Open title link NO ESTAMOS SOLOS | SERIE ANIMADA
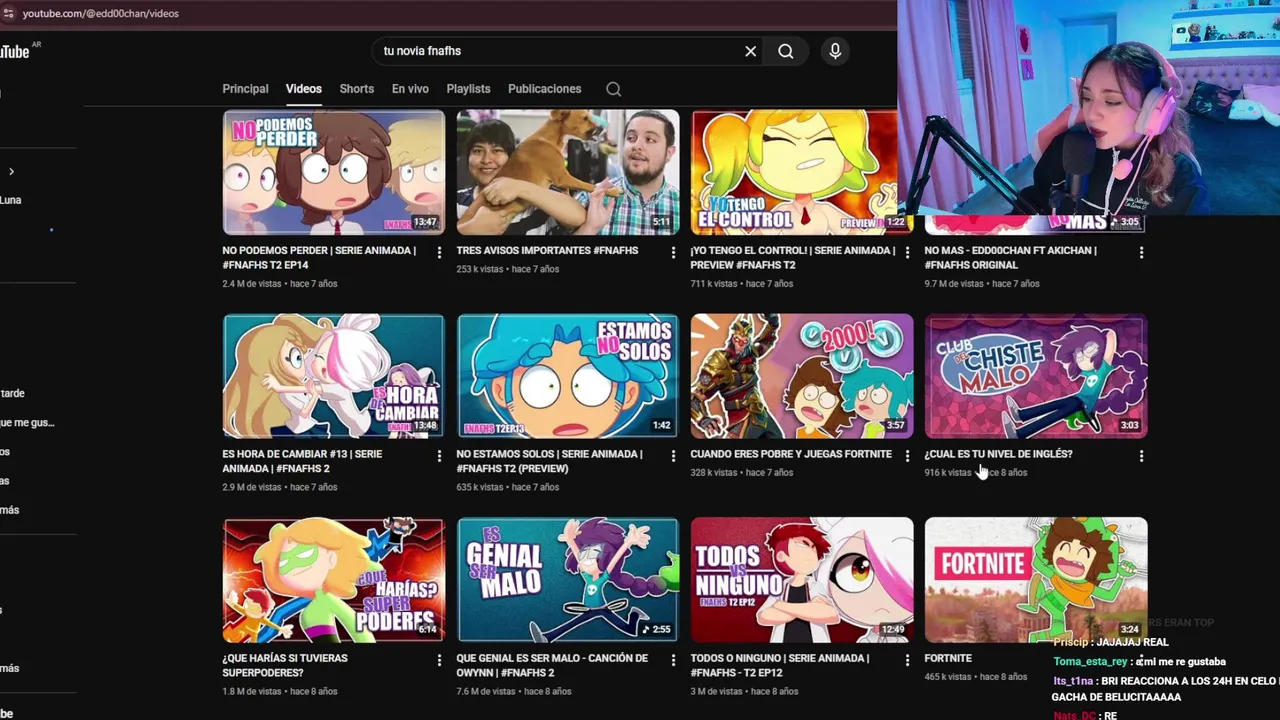The width and height of the screenshot is (1280, 720). pyautogui.click(x=549, y=461)
